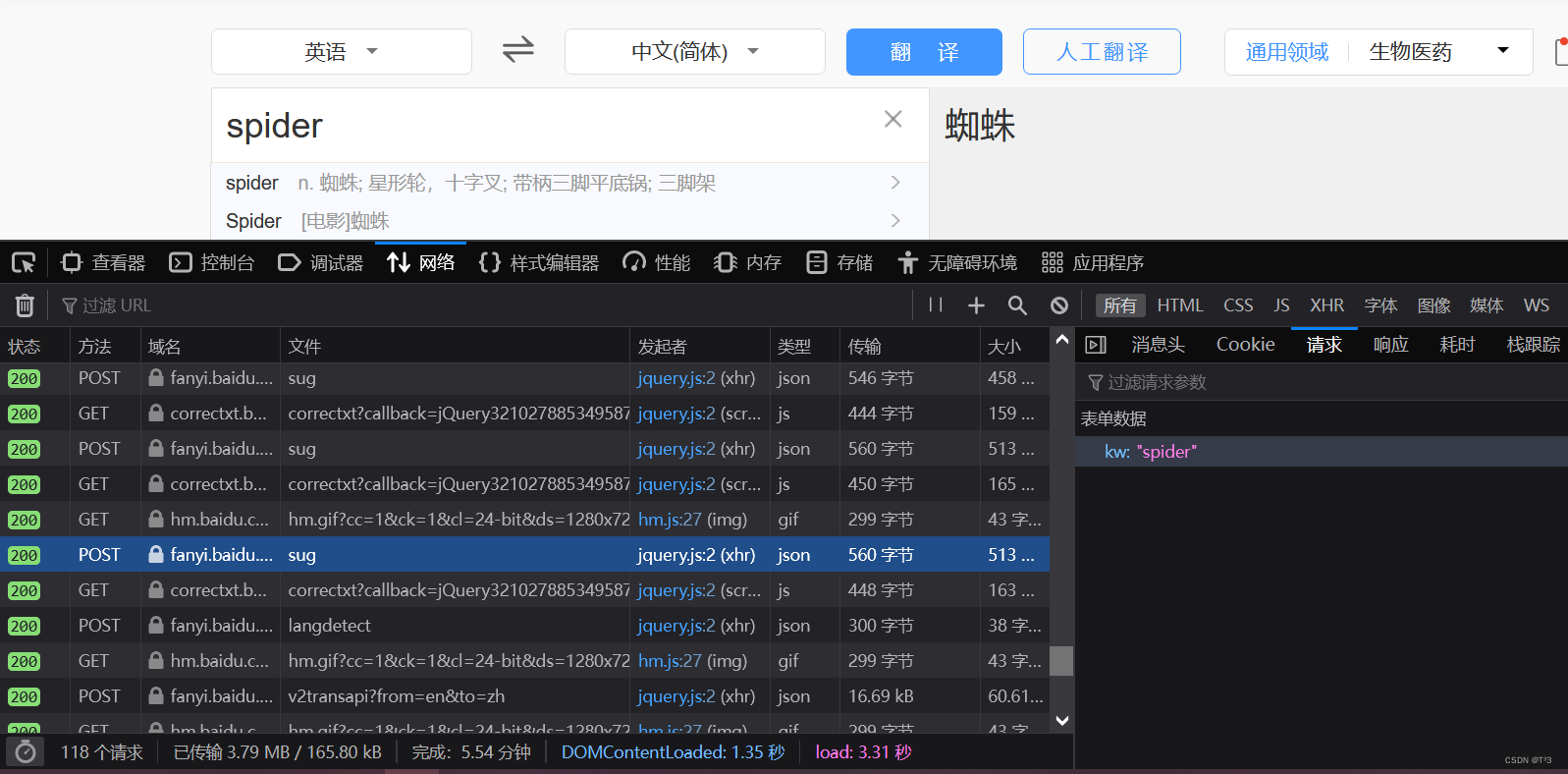Click the 过滤请求参数 filter field
This screenshot has width=1568, height=774.
[1322, 382]
